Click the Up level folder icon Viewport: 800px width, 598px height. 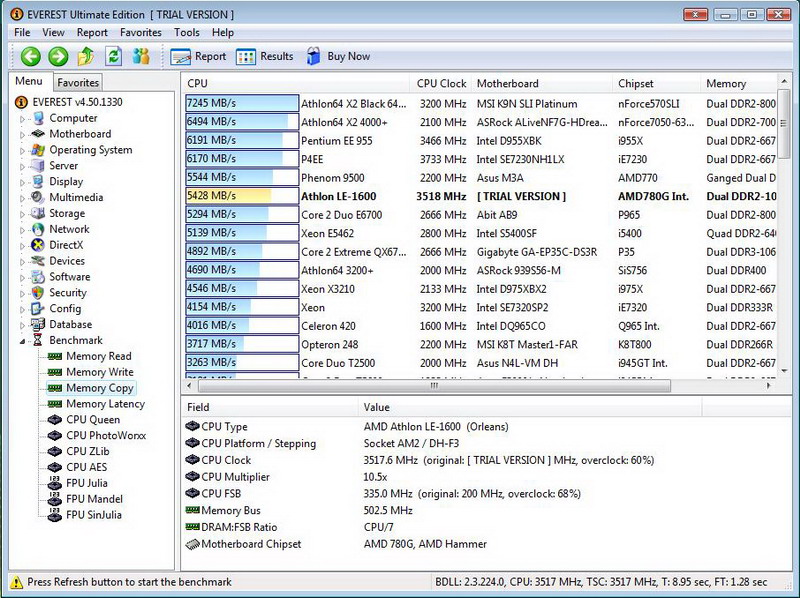tap(86, 56)
